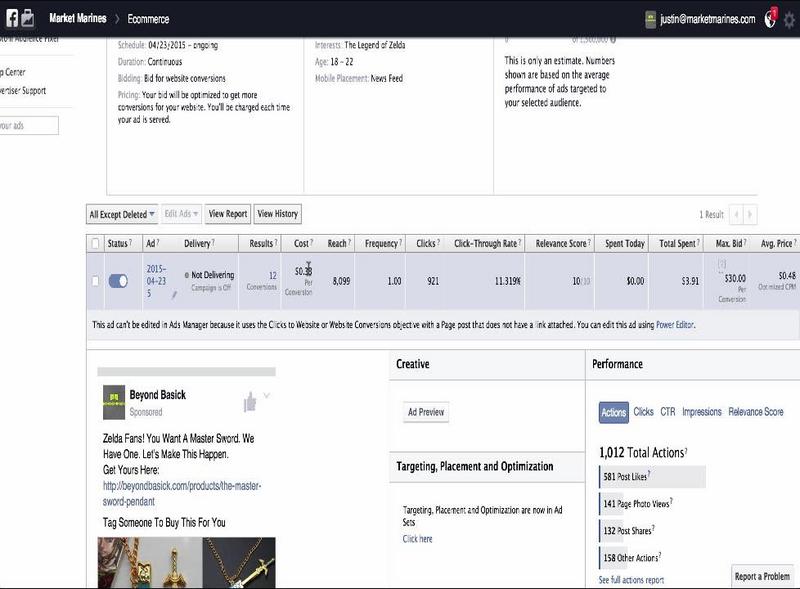
Task: Open the Business Manager briefcase icon
Action: [x=28, y=18]
